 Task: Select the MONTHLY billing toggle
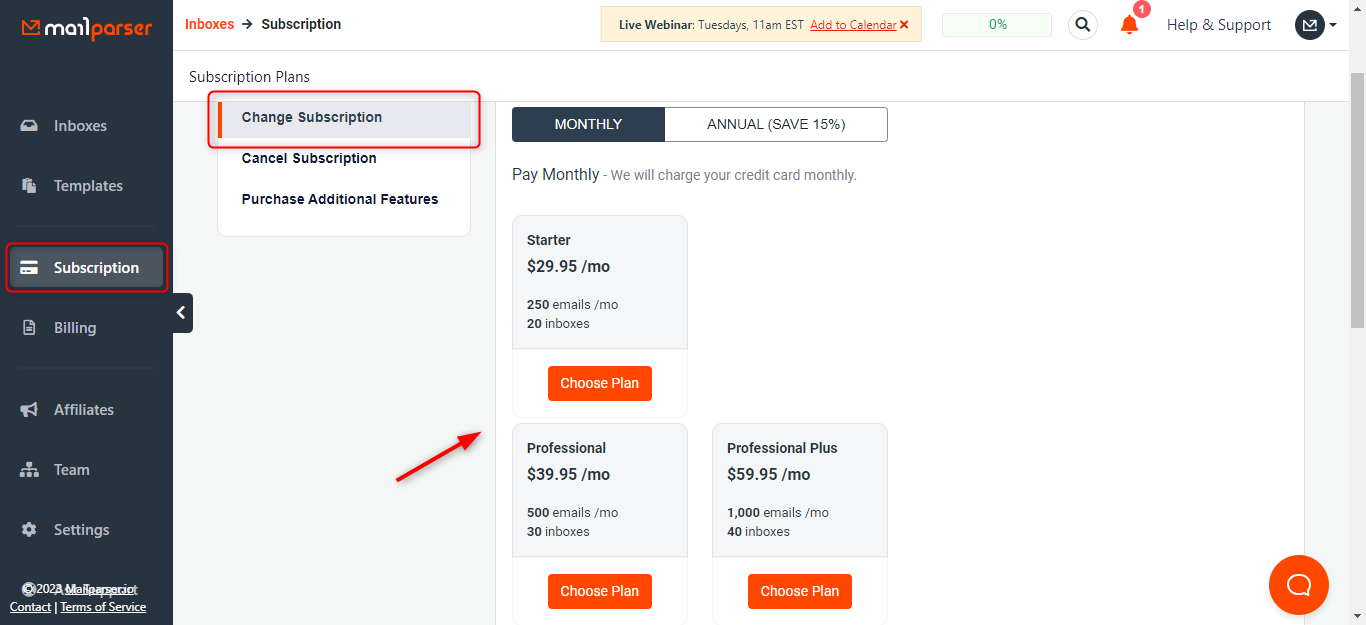(x=588, y=125)
